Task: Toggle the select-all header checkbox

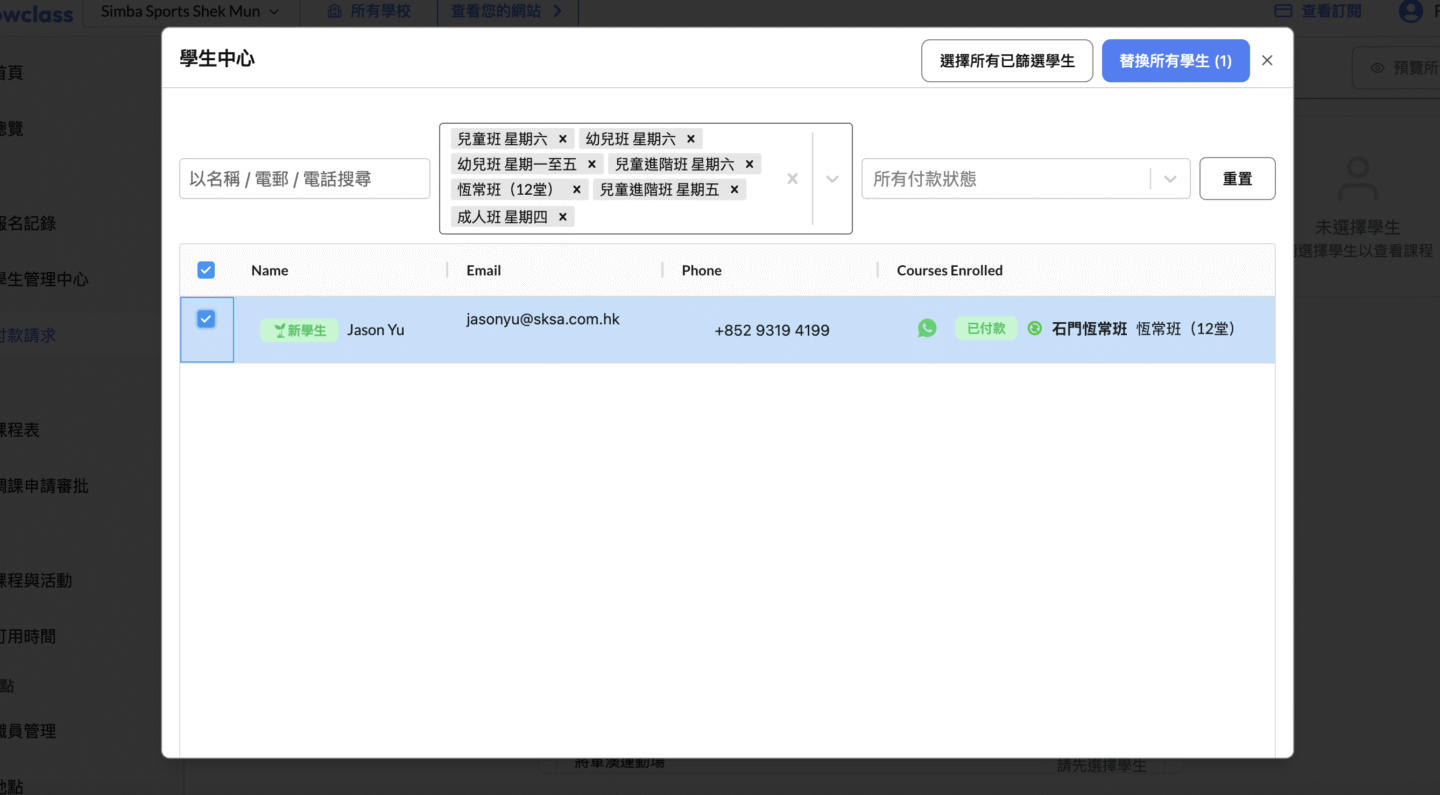Action: (x=206, y=270)
